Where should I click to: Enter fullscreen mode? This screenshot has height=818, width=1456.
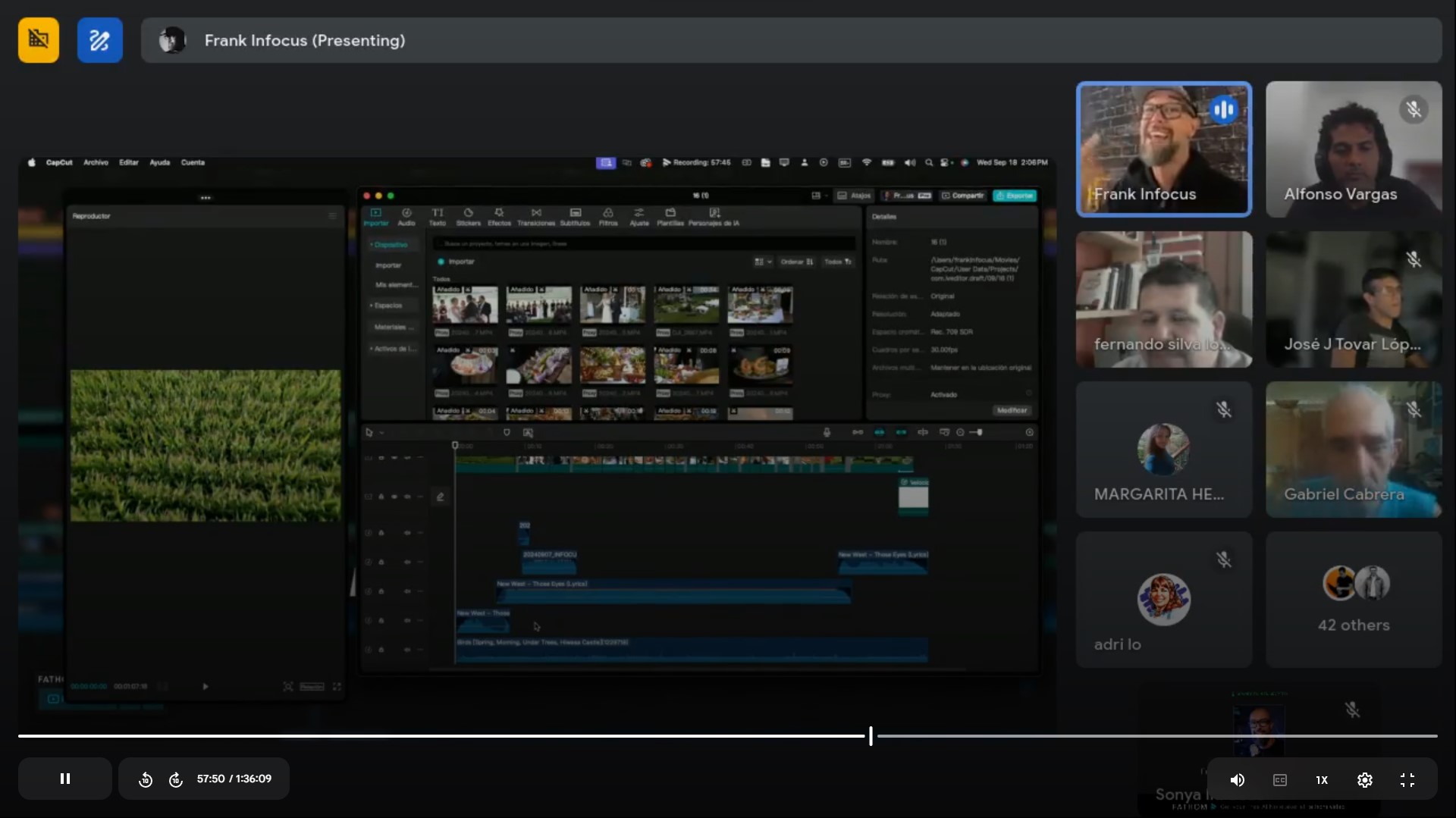1407,779
